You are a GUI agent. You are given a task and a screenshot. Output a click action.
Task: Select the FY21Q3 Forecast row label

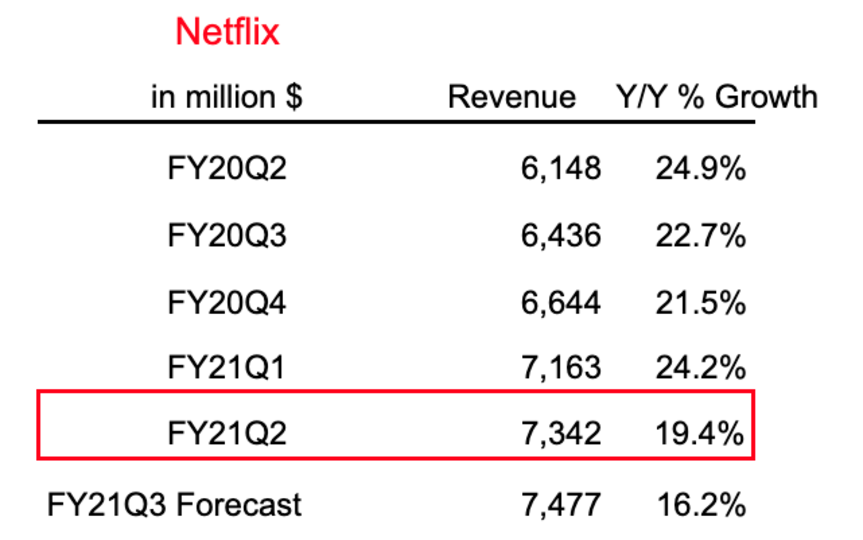[x=174, y=504]
